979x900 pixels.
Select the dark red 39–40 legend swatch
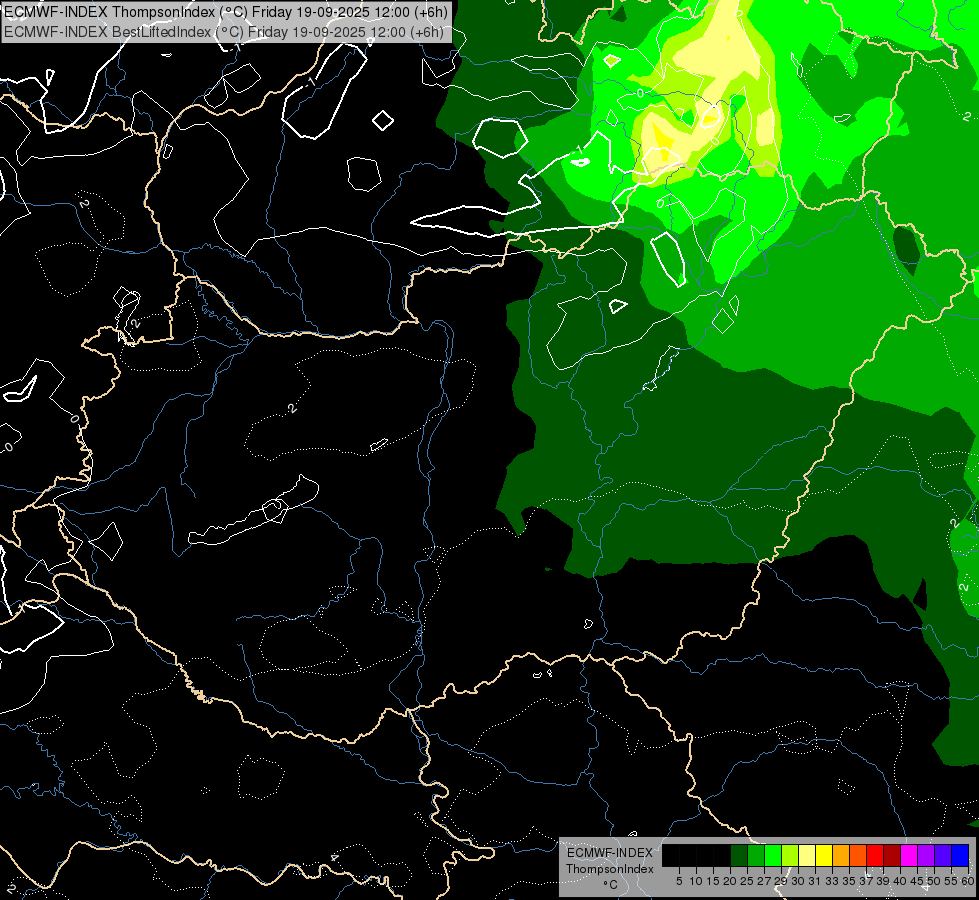coord(892,855)
